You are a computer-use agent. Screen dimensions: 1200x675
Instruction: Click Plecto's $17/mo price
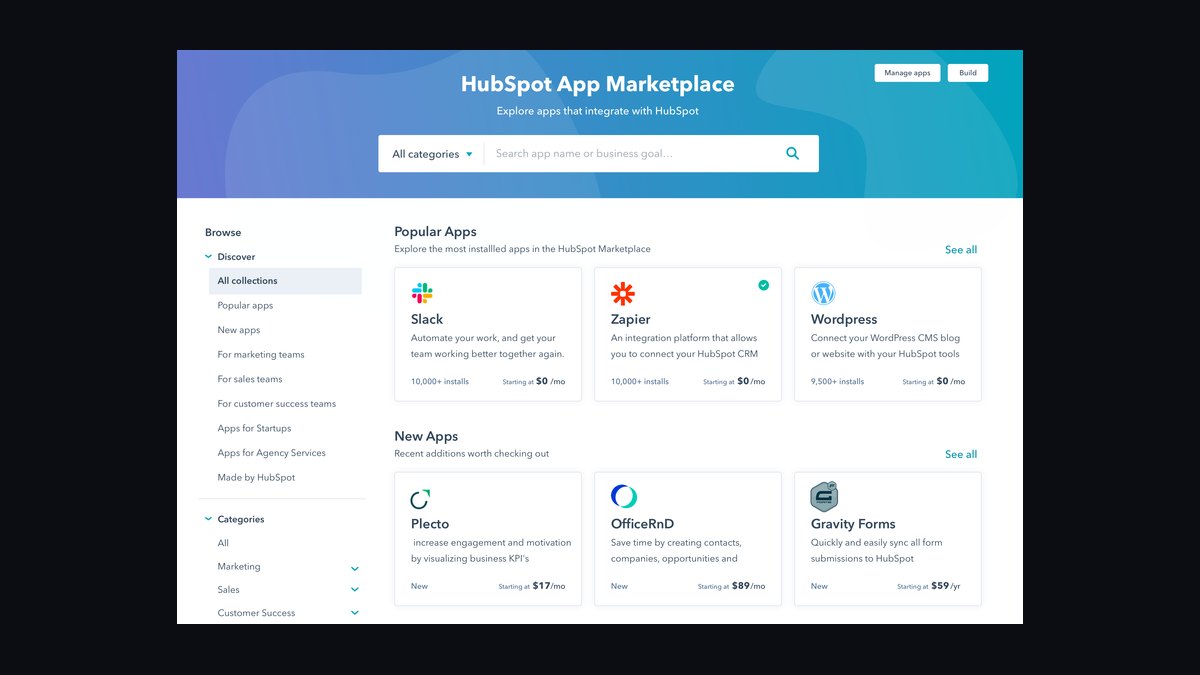[x=549, y=586]
